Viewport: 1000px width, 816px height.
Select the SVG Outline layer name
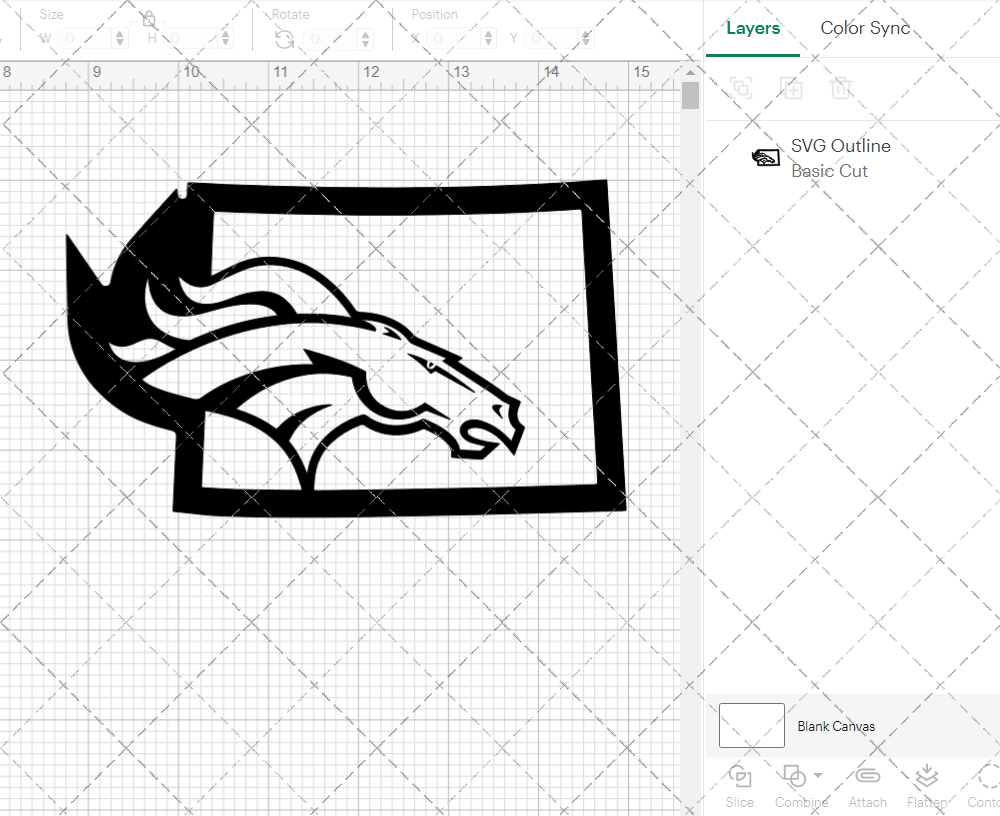841,146
